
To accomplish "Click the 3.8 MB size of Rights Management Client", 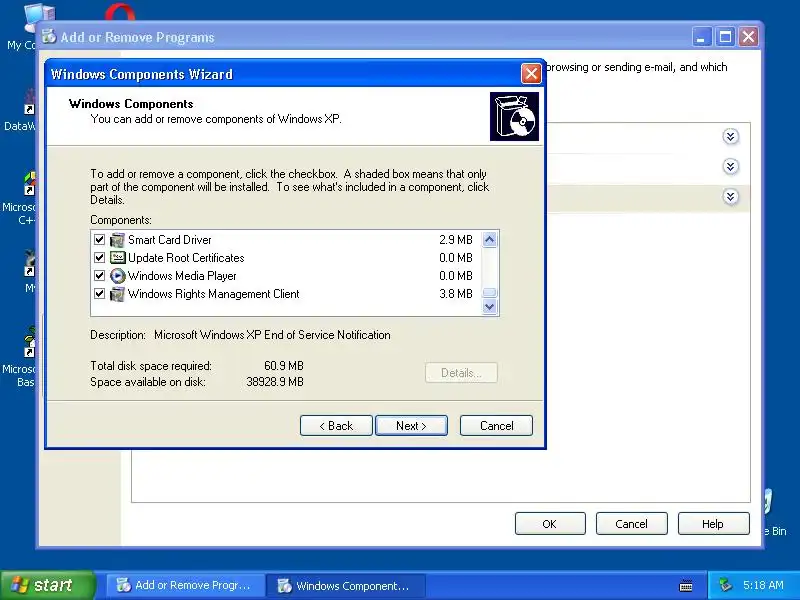I will tap(456, 294).
